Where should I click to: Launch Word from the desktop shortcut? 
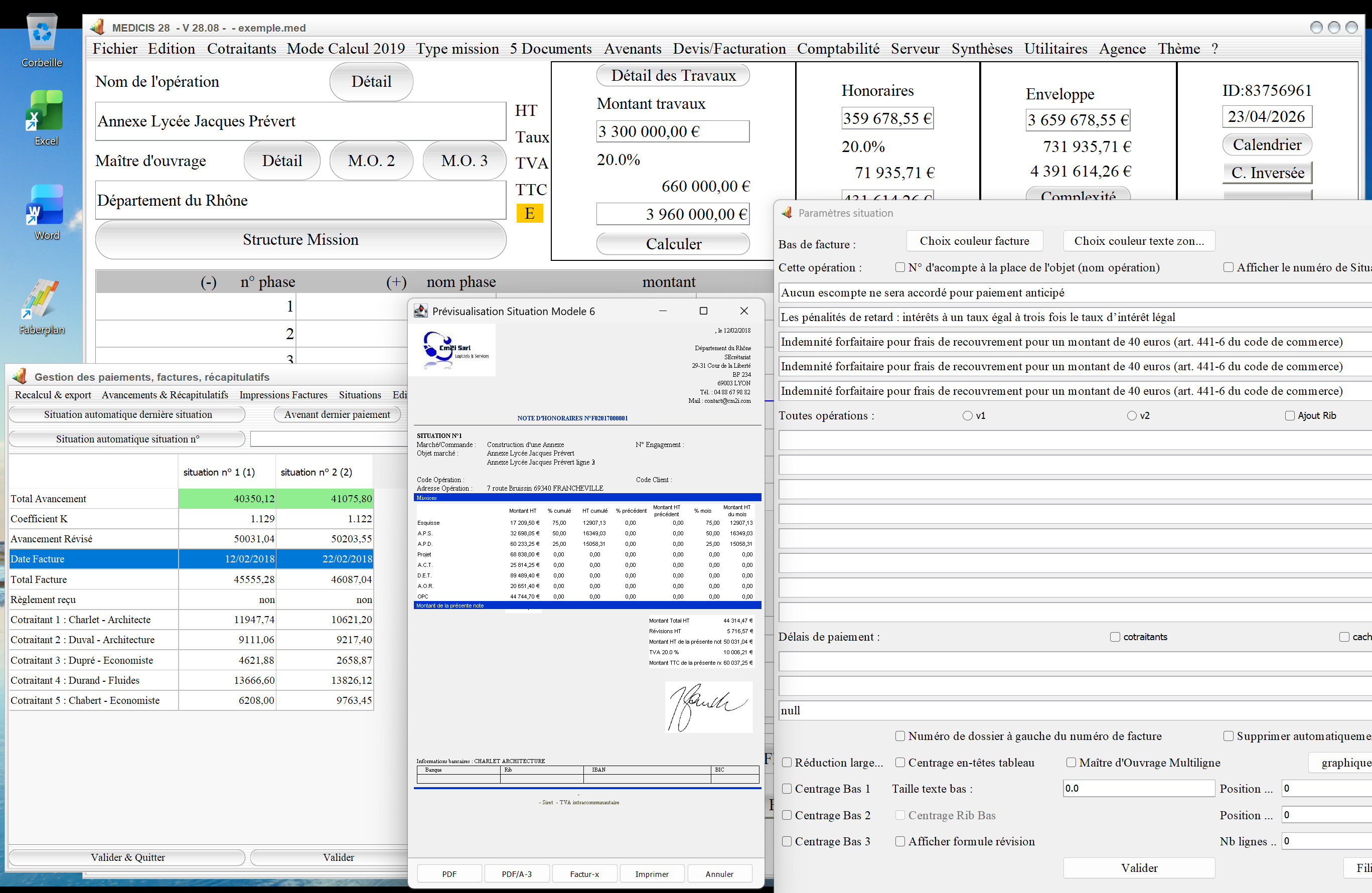coord(46,212)
